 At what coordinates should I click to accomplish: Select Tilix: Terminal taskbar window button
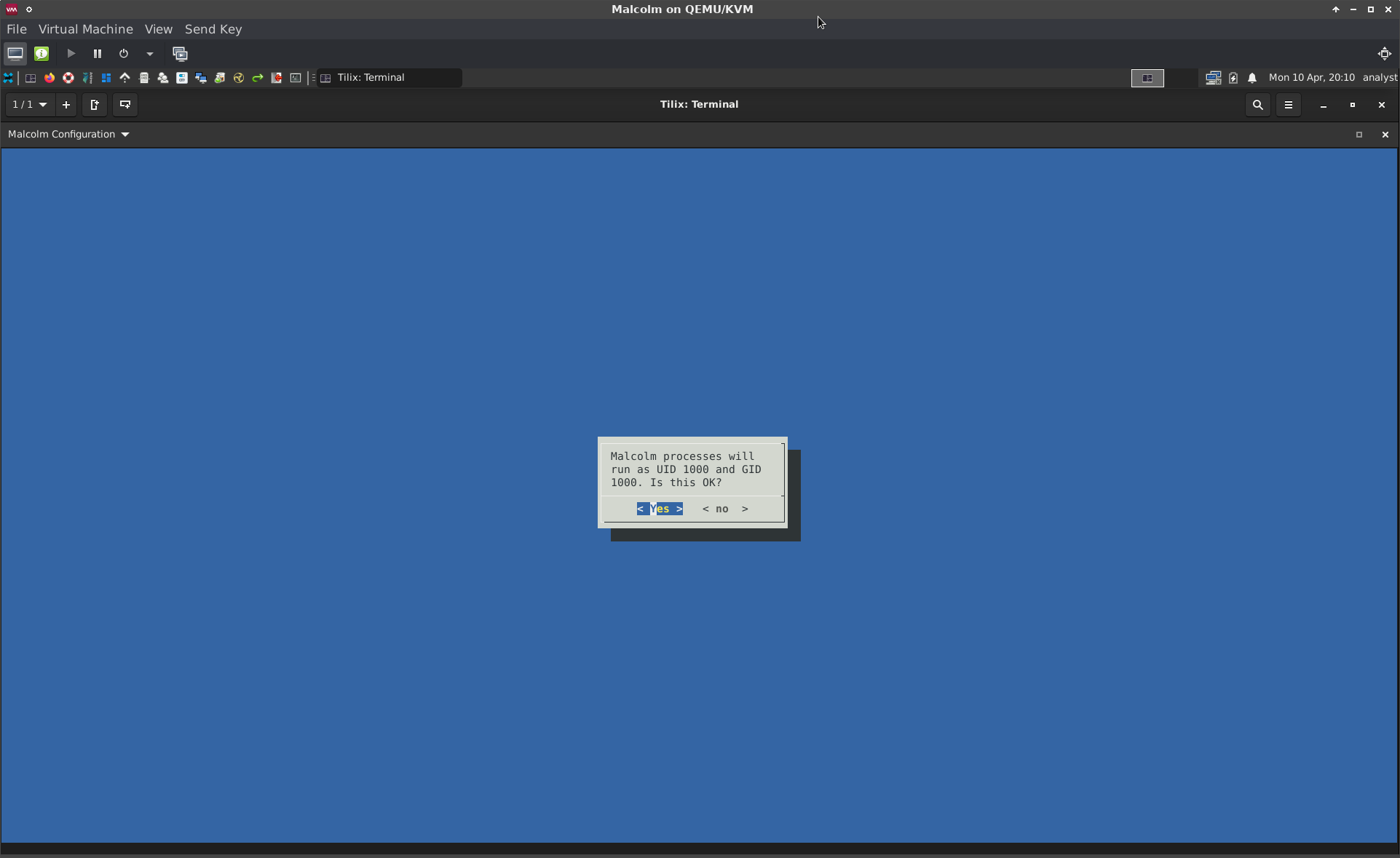pos(389,78)
